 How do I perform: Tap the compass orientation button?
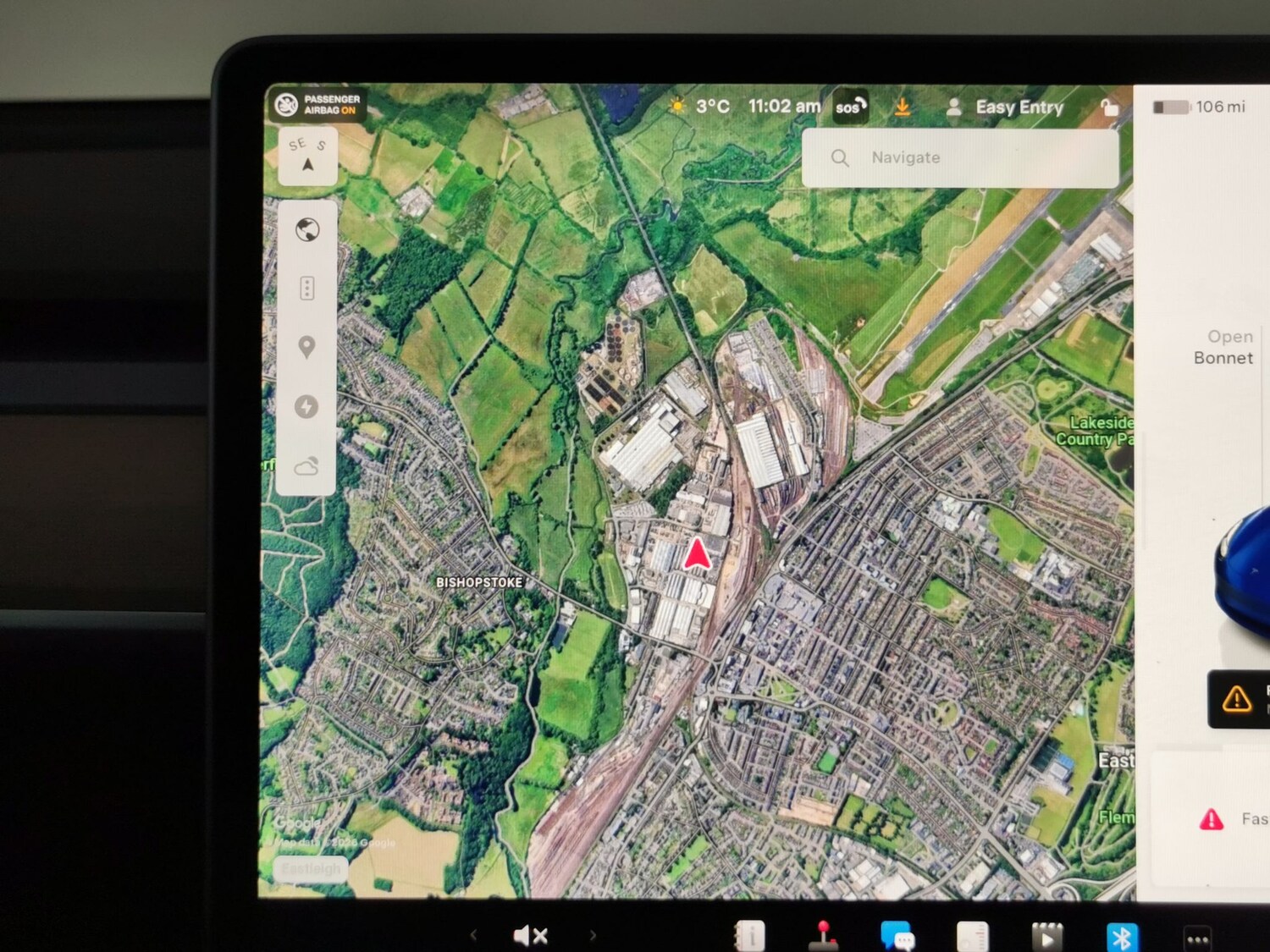307,156
